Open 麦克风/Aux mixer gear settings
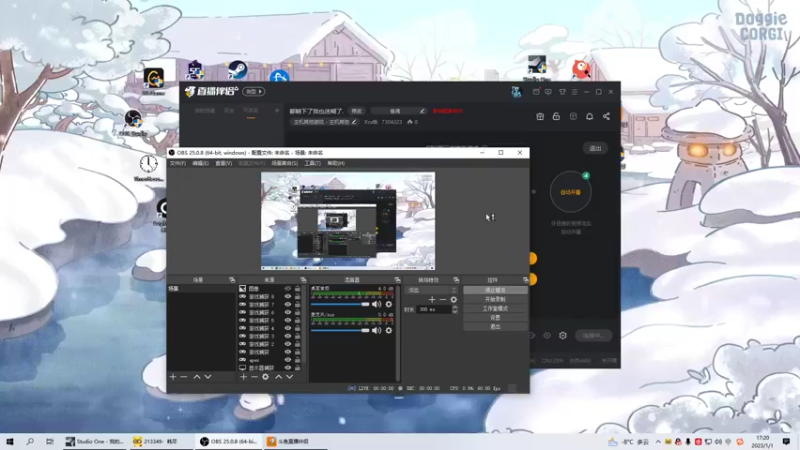This screenshot has height=450, width=800. point(389,330)
